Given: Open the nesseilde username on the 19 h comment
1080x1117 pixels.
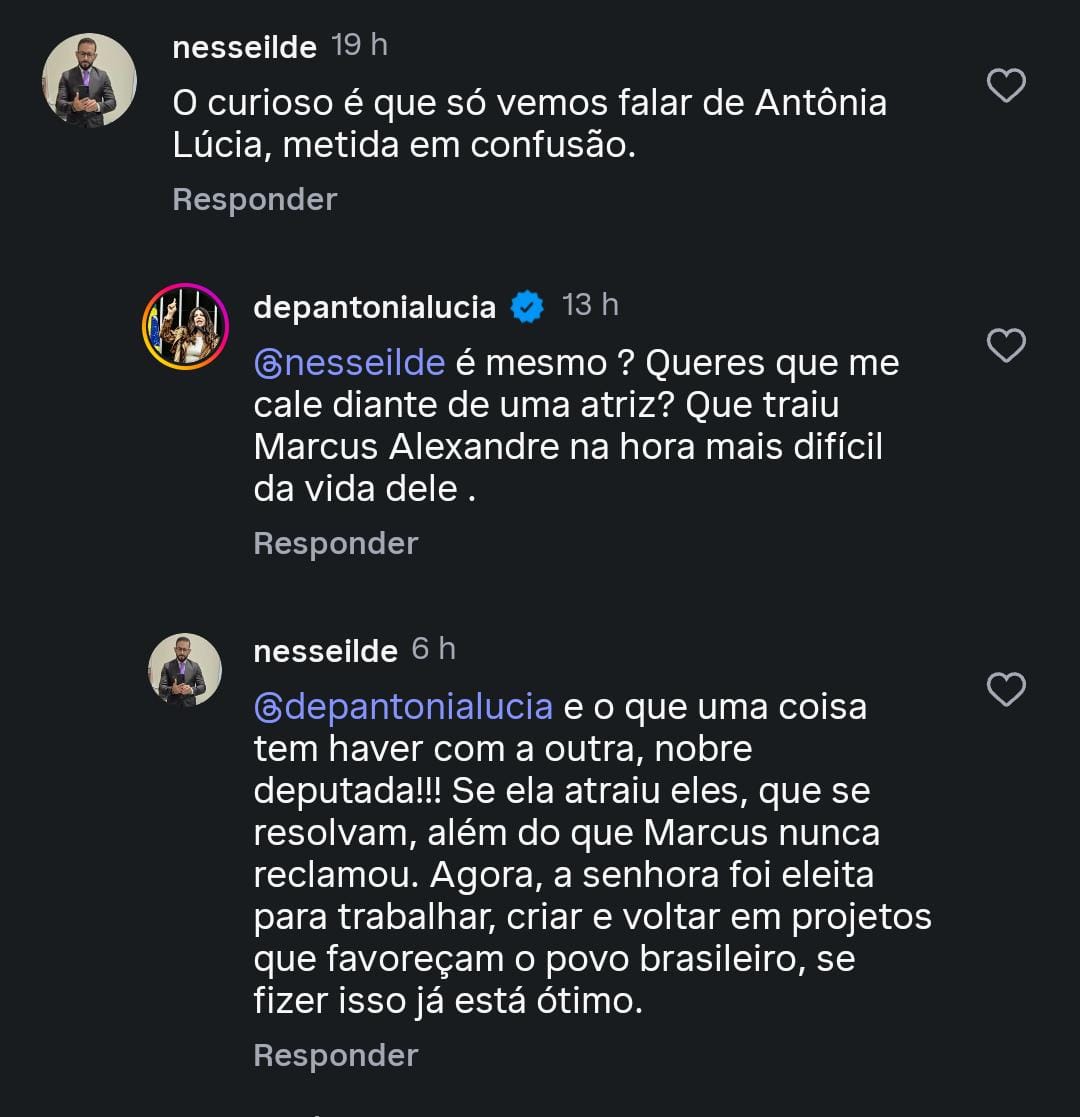Looking at the screenshot, I should point(244,46).
